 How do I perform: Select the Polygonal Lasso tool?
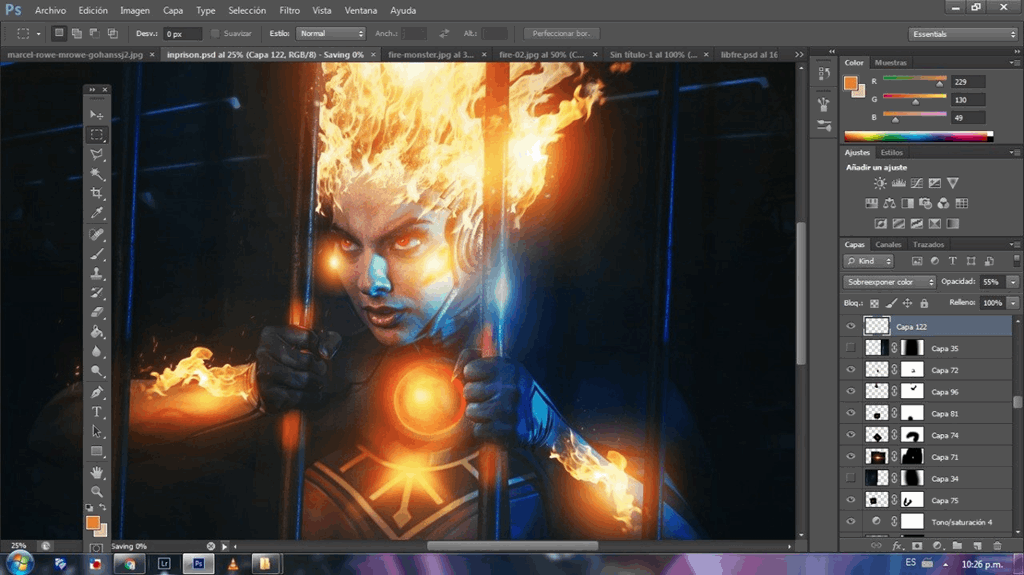(97, 154)
